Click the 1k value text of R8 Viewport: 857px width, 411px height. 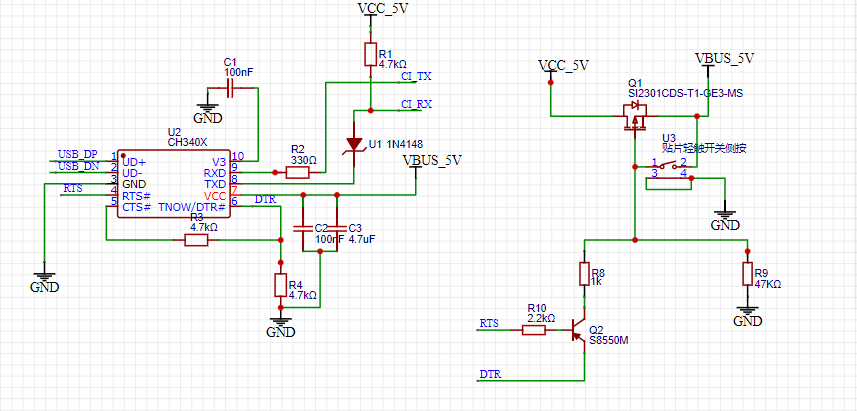click(597, 280)
